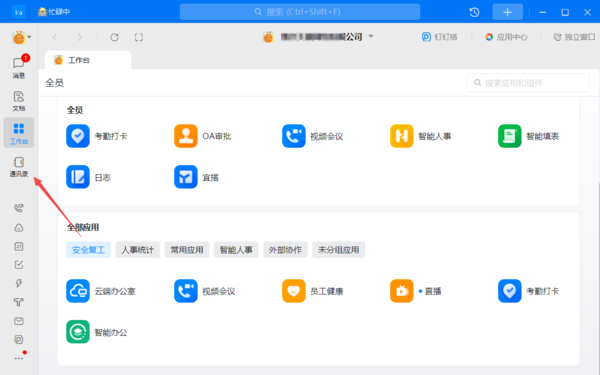Select the 未分组应用 category tab
The height and width of the screenshot is (375, 600).
coord(339,250)
